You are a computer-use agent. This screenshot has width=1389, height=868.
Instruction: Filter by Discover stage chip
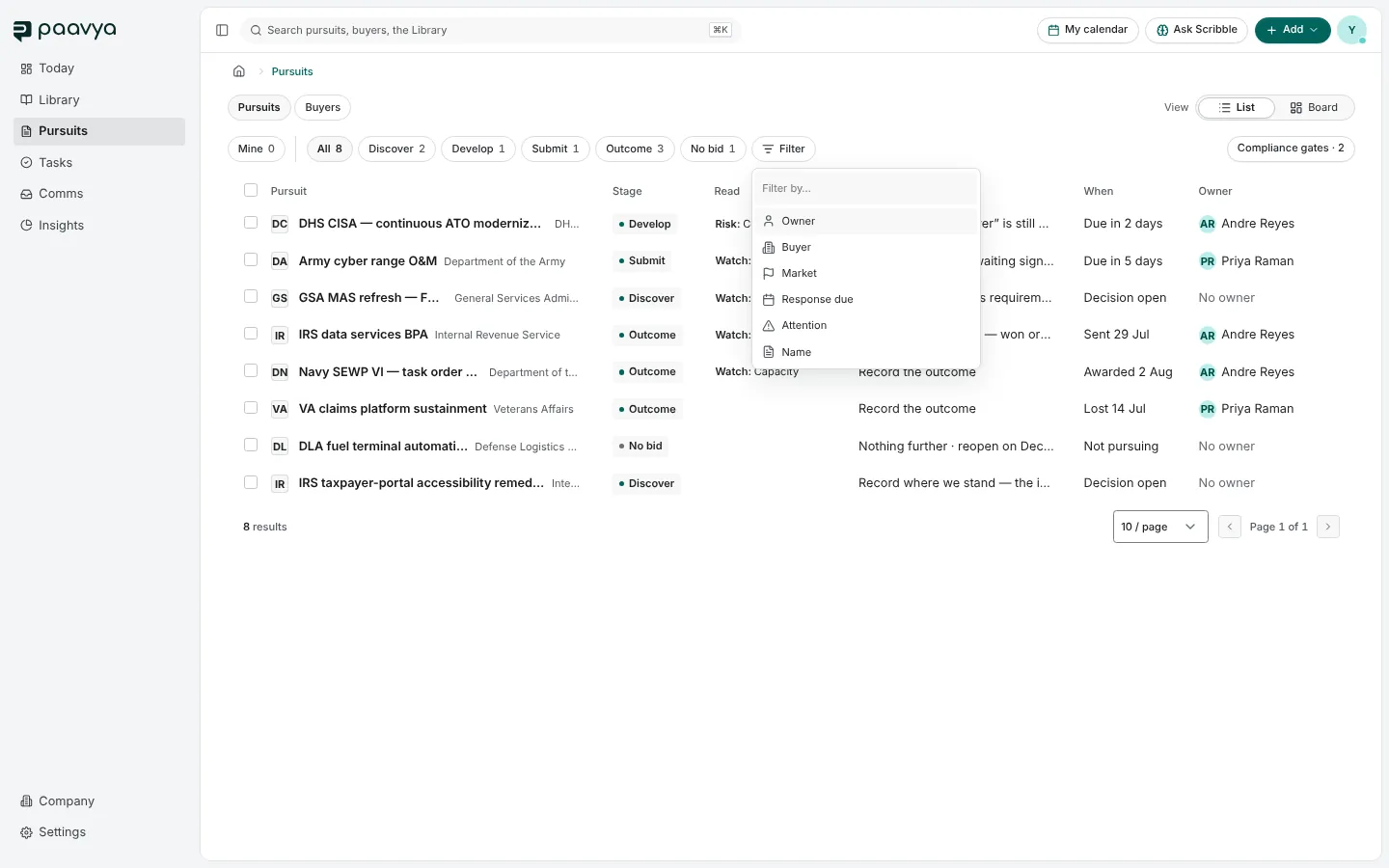[396, 149]
